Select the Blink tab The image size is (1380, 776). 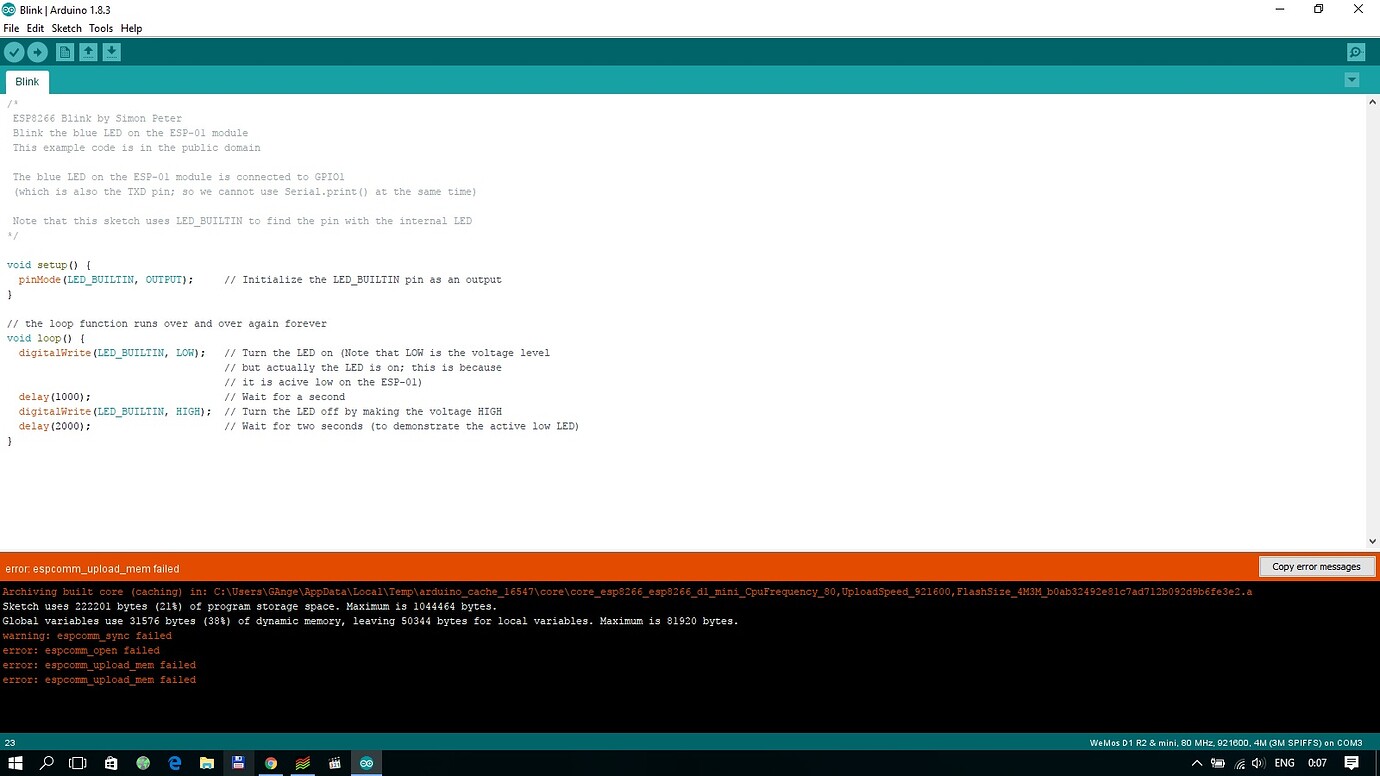click(x=26, y=81)
